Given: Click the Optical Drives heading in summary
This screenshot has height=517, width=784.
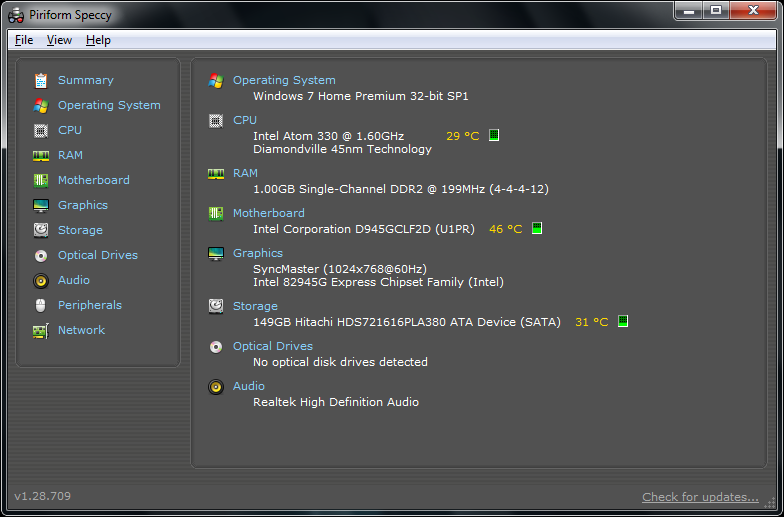Looking at the screenshot, I should point(273,346).
